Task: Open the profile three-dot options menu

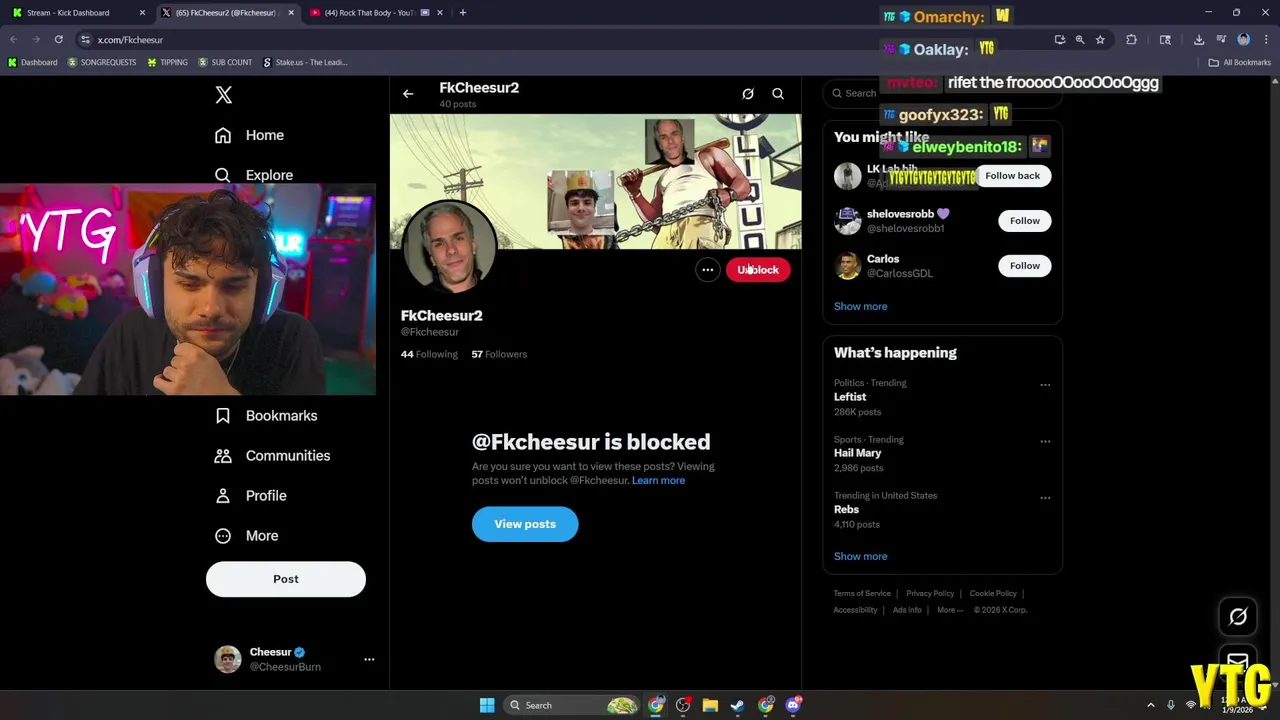Action: click(x=707, y=270)
